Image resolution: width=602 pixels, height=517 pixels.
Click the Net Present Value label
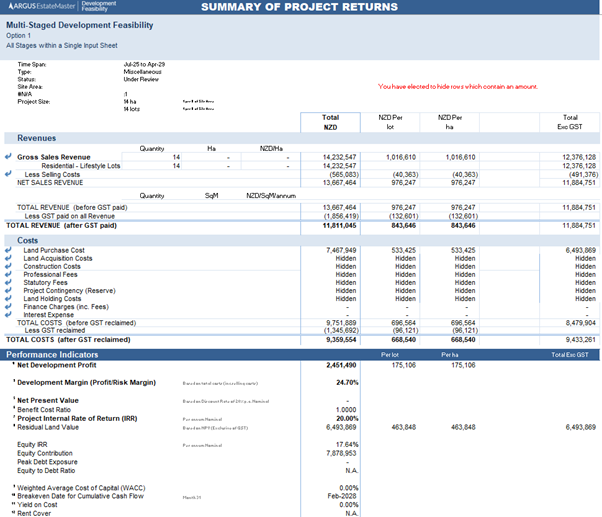[x=48, y=400]
